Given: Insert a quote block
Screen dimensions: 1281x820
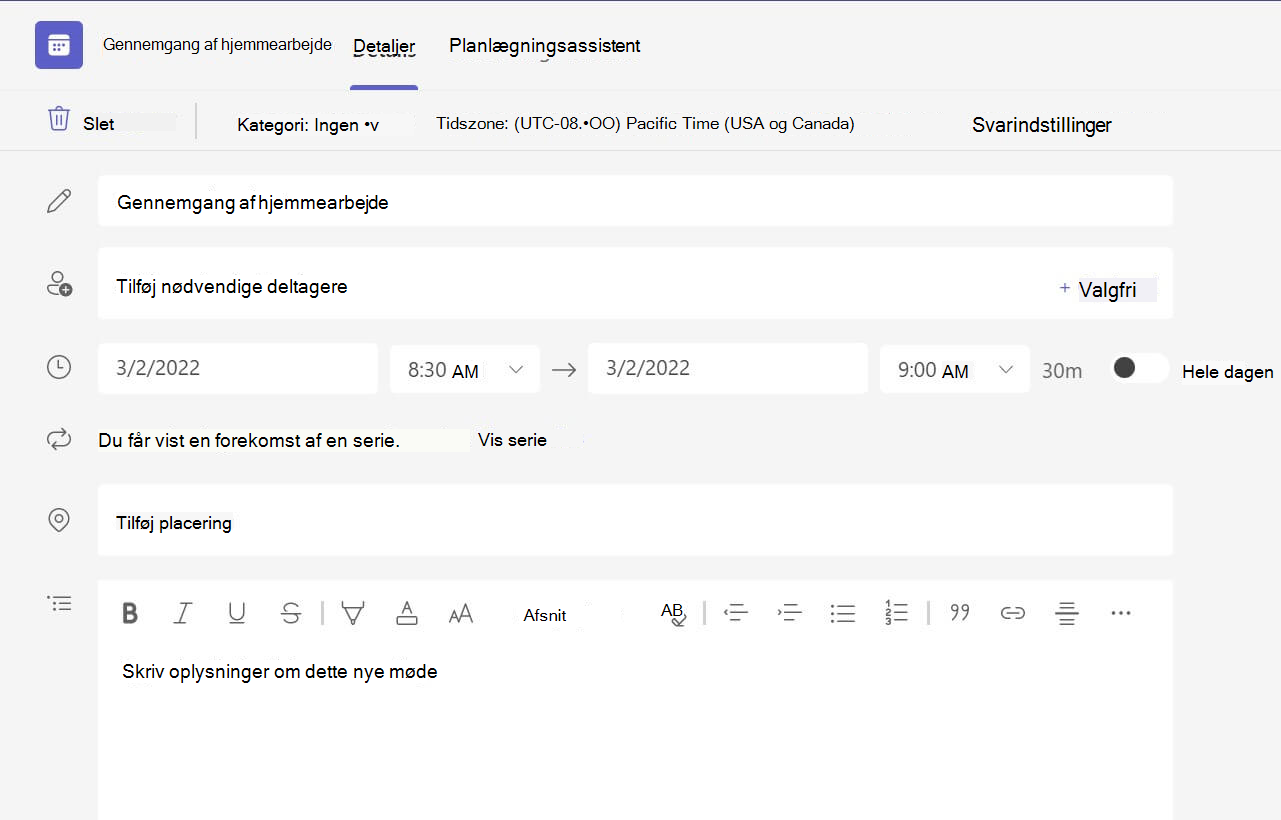Looking at the screenshot, I should point(960,612).
